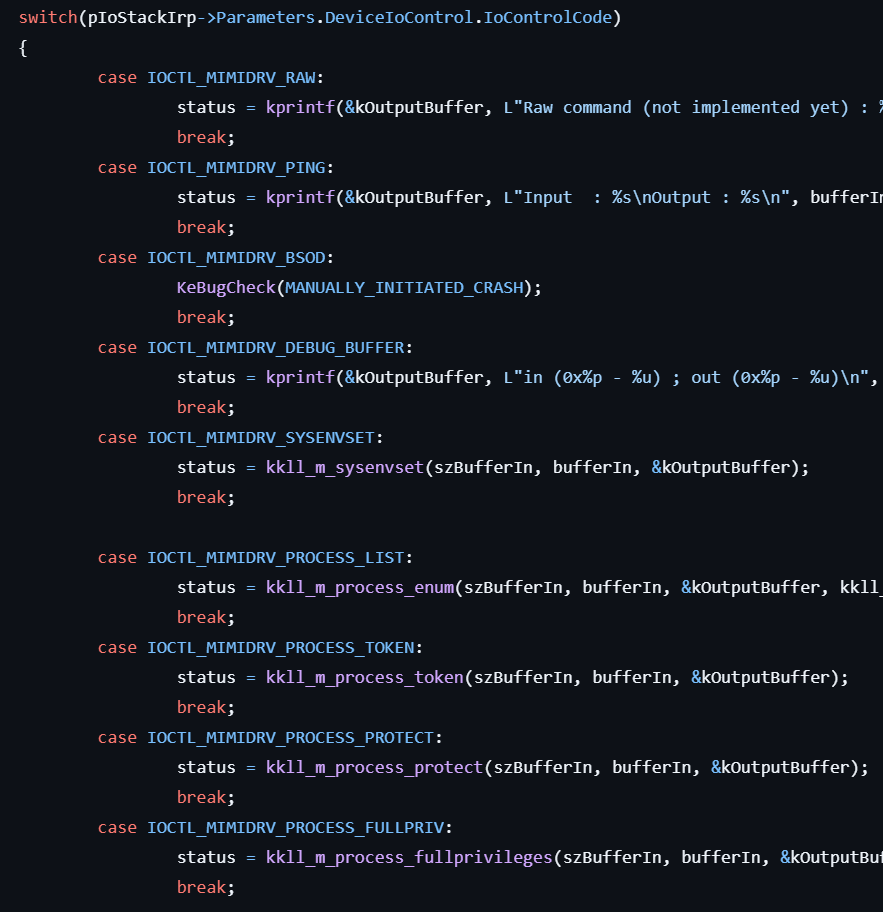Select IOCTL_MIMIDRV_PROCESS_LIST case label
This screenshot has width=883, height=912.
(x=276, y=558)
